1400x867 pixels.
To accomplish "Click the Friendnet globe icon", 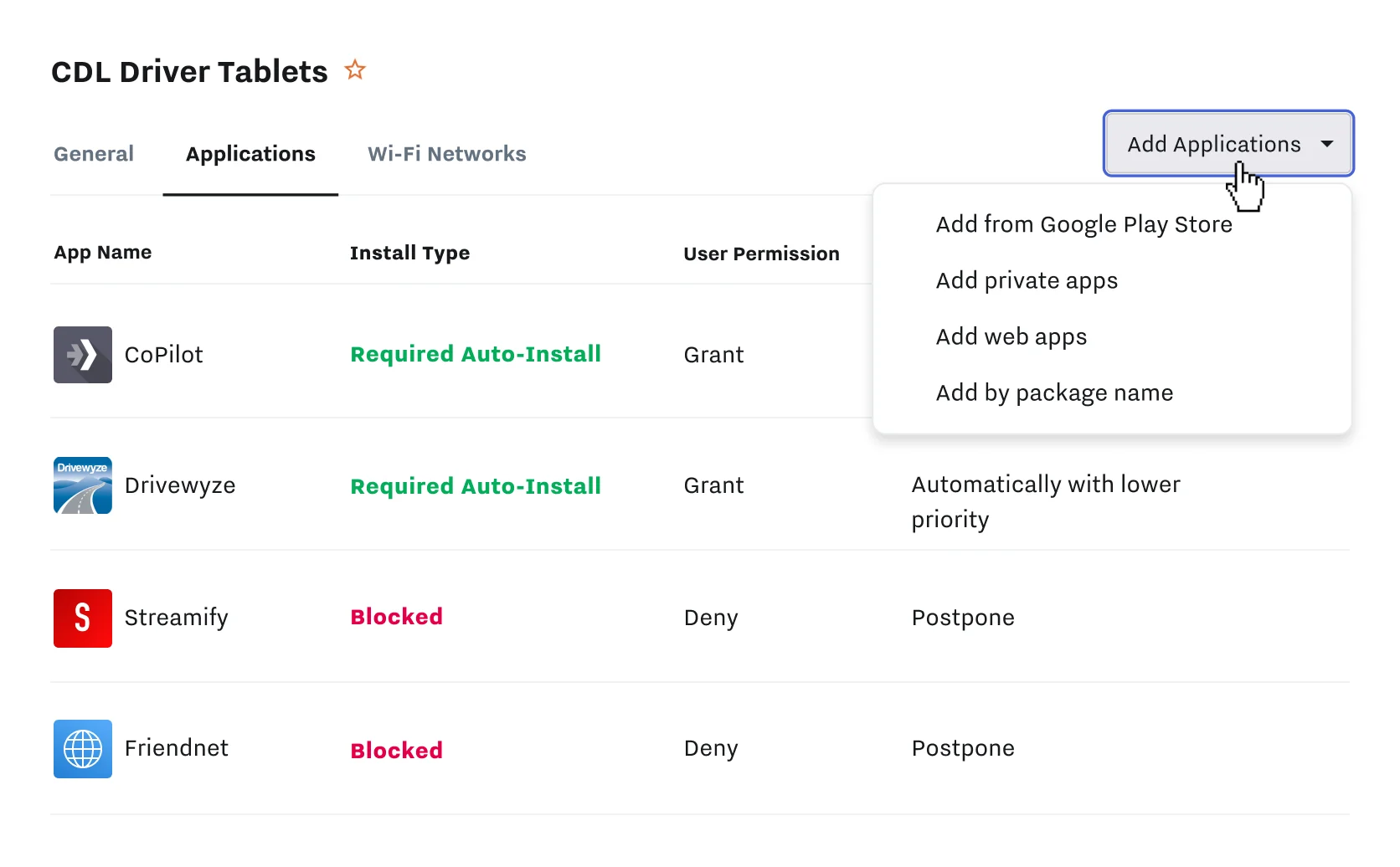I will (x=83, y=749).
